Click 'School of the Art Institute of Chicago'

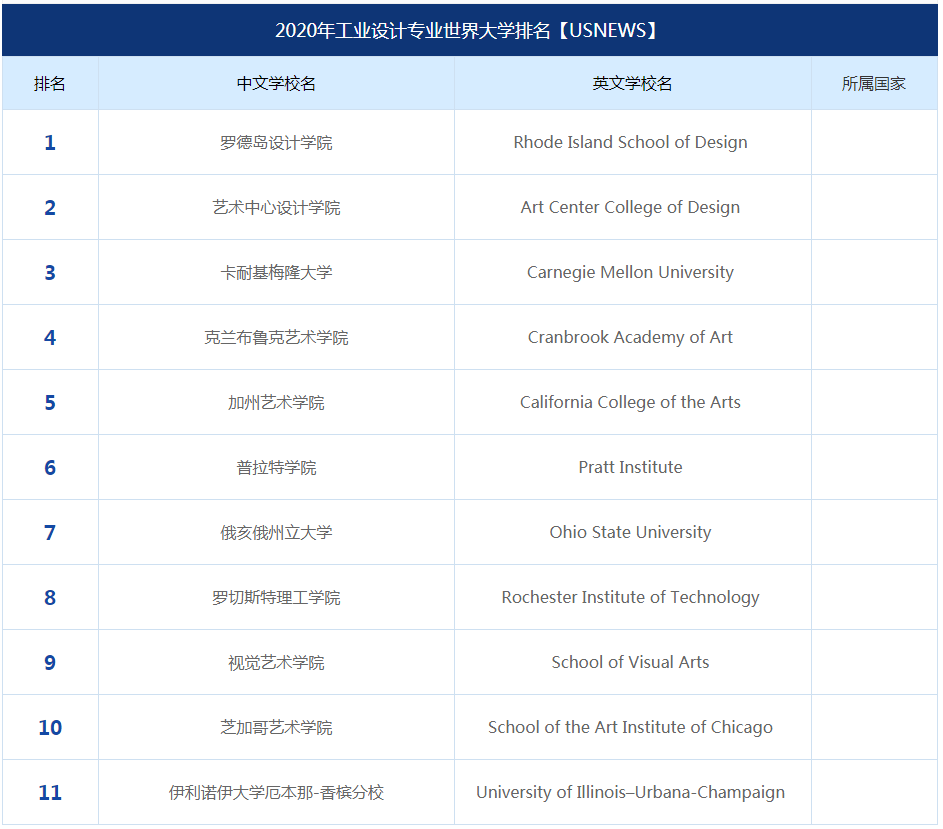[x=630, y=727]
